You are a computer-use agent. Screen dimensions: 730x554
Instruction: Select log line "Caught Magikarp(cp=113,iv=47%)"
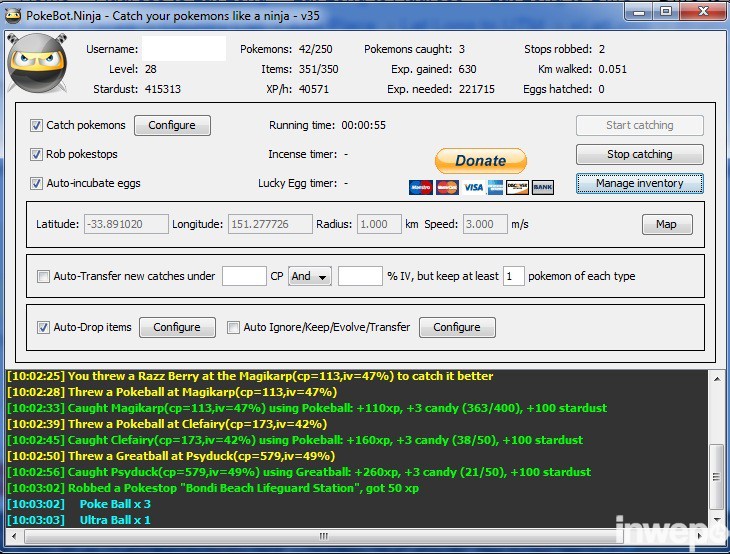(307, 408)
